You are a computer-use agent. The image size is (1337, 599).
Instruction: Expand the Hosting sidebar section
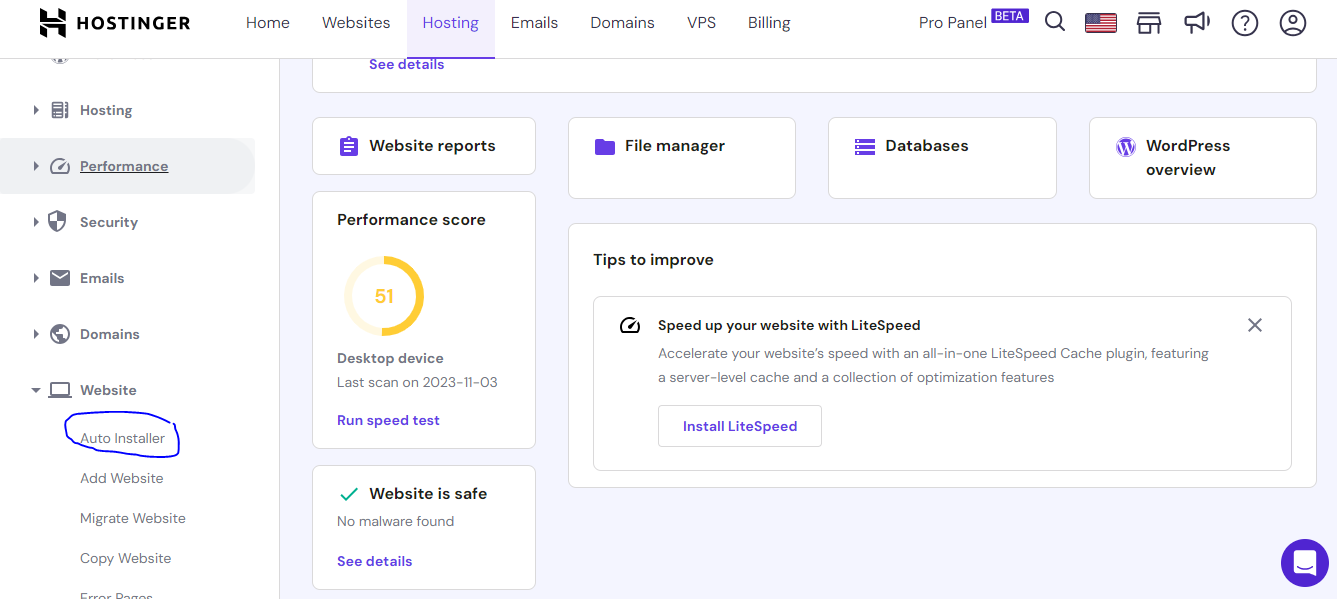107,110
